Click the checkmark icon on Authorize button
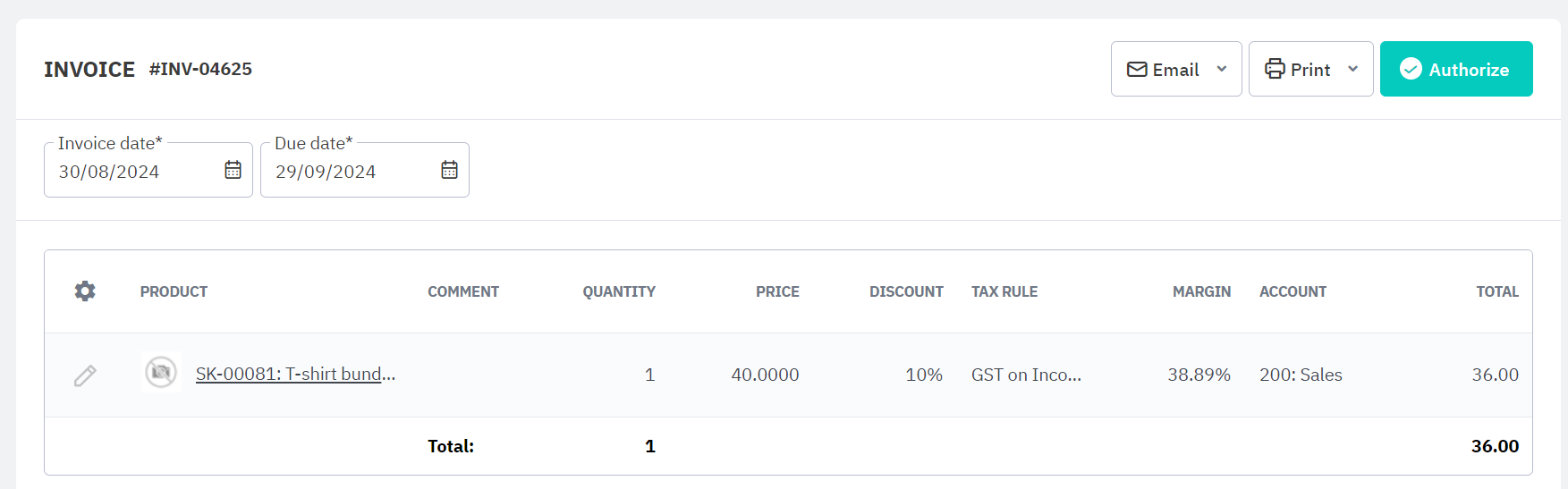Image resolution: width=1568 pixels, height=489 pixels. 1411,69
